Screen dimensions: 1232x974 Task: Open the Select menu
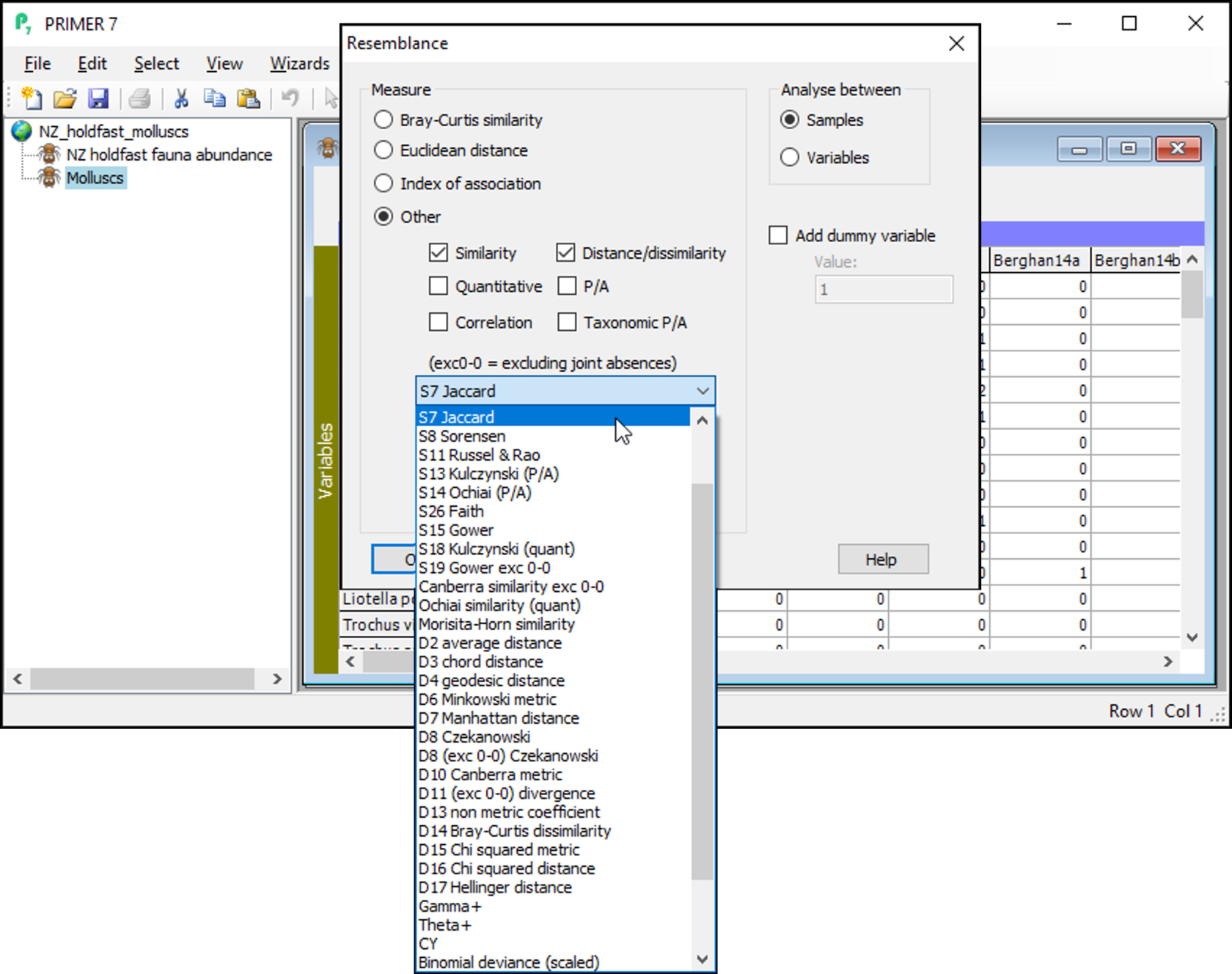tap(156, 64)
